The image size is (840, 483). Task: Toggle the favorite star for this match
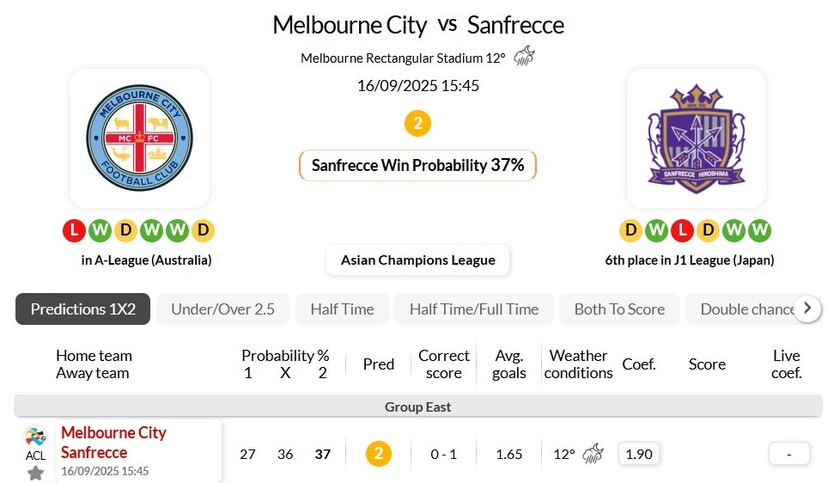(35, 472)
